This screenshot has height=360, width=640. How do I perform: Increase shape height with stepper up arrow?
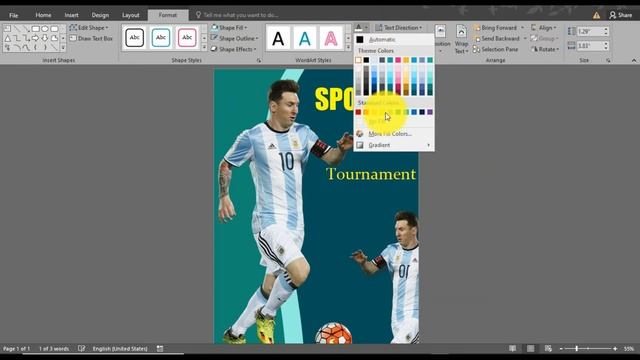(x=606, y=29)
